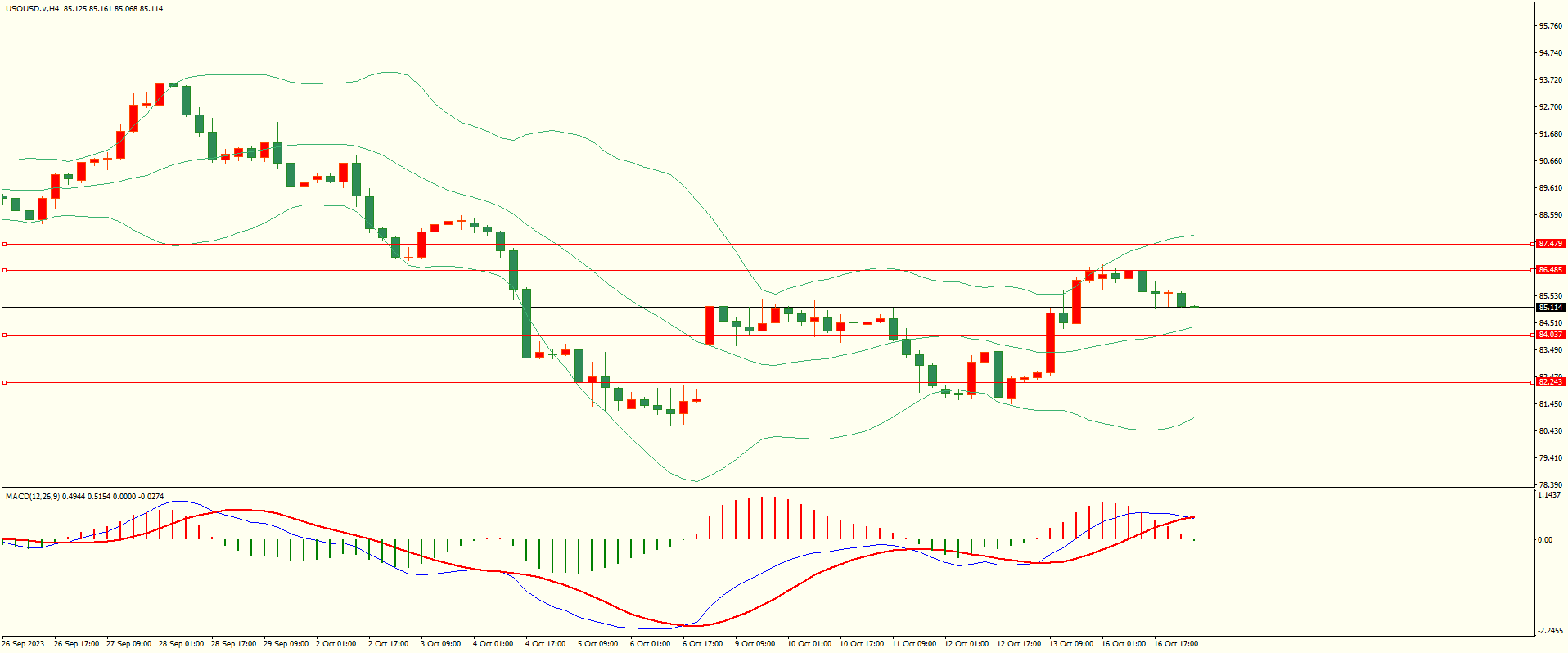
Task: Click the black 85.114 current price tag
Action: pos(1550,308)
